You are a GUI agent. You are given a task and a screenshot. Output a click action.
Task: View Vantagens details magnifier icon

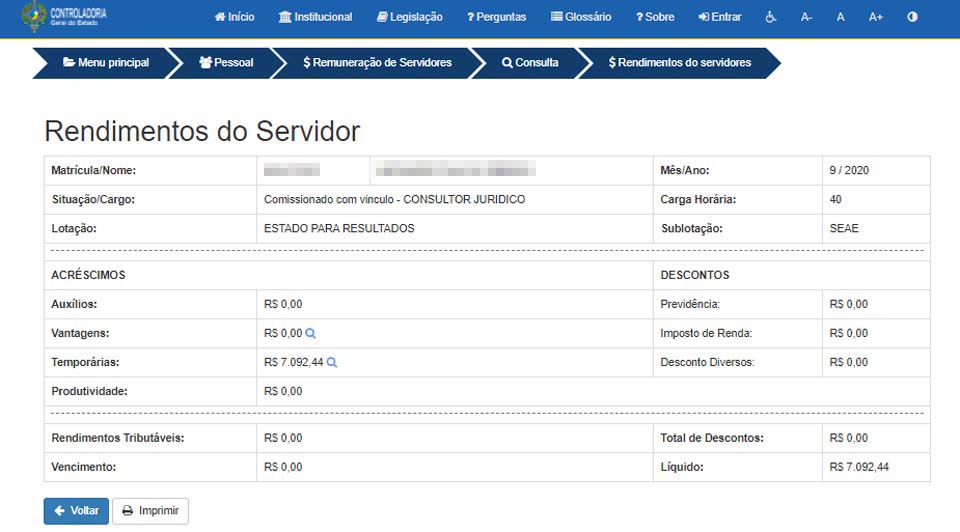click(311, 333)
